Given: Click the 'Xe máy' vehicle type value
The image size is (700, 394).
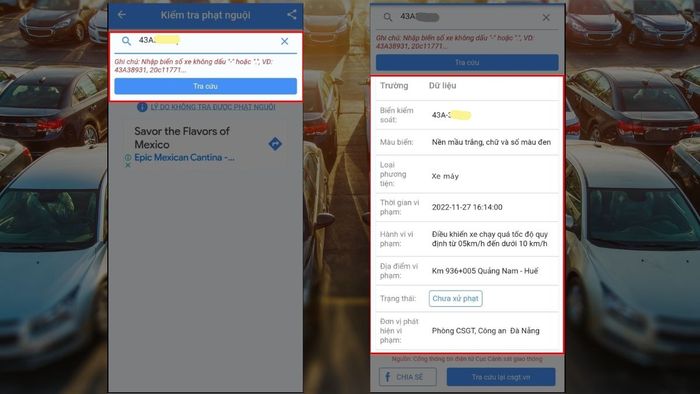Looking at the screenshot, I should click(x=445, y=176).
